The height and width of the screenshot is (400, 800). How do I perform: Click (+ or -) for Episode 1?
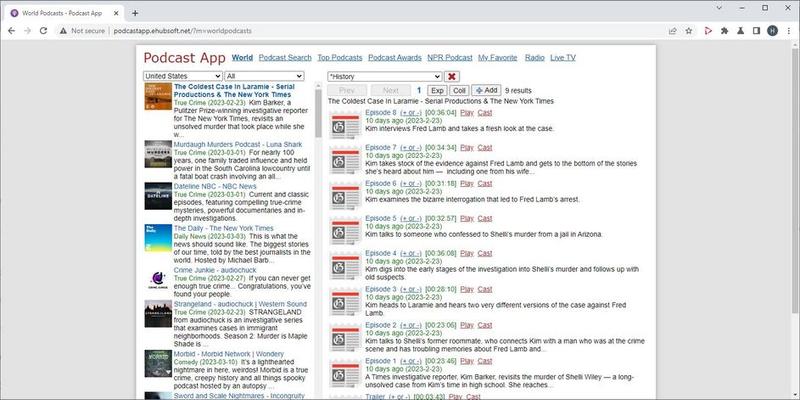coord(411,361)
